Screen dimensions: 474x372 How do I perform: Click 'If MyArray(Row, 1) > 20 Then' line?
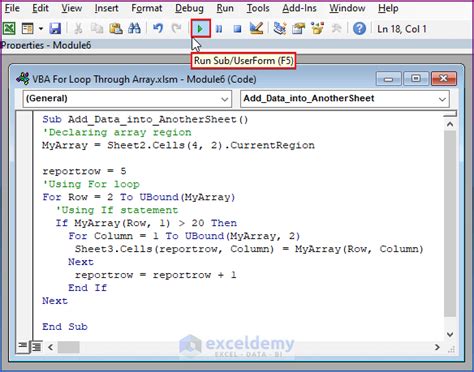point(146,223)
